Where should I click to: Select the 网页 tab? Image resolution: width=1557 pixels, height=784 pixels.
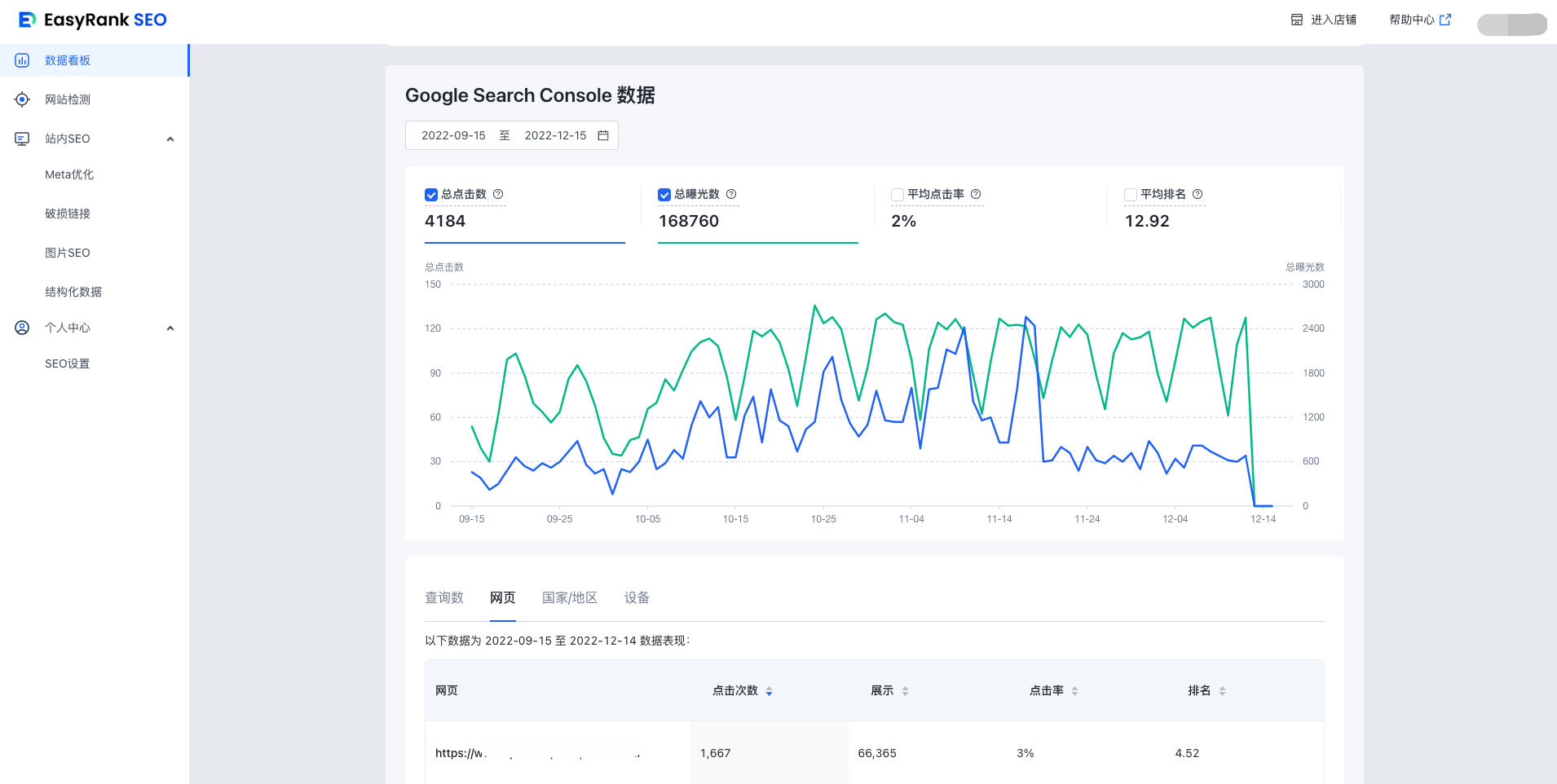[x=503, y=597]
